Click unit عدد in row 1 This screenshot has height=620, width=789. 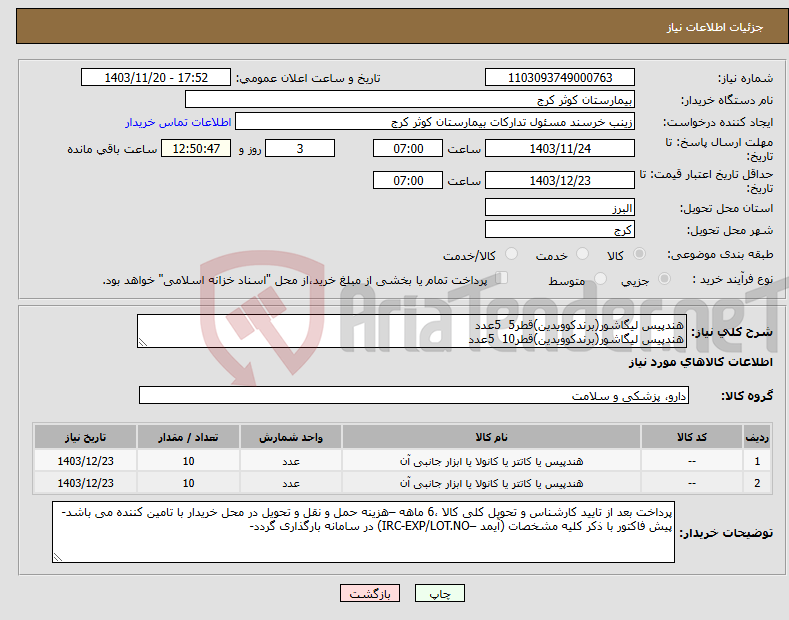point(291,461)
